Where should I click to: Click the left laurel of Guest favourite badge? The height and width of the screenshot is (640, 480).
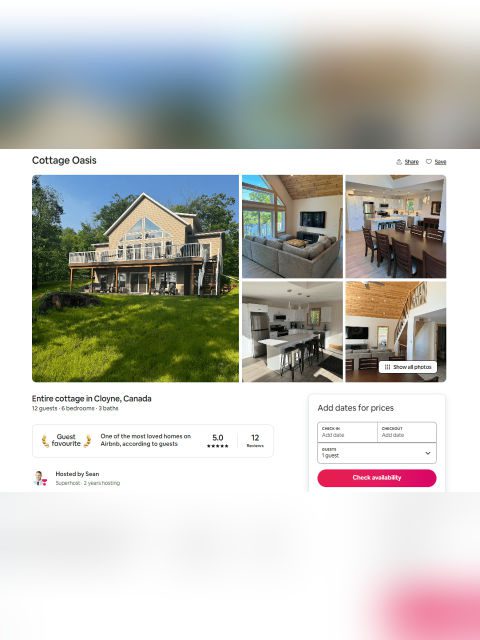[x=45, y=441]
